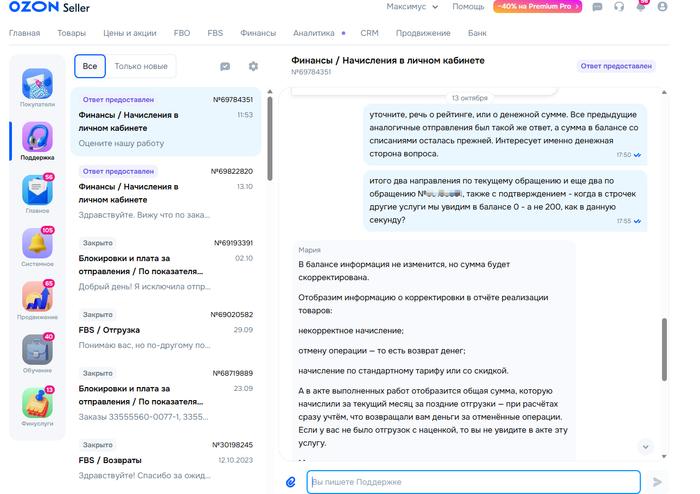Click the conversation vertical scrollbar

click(663, 350)
